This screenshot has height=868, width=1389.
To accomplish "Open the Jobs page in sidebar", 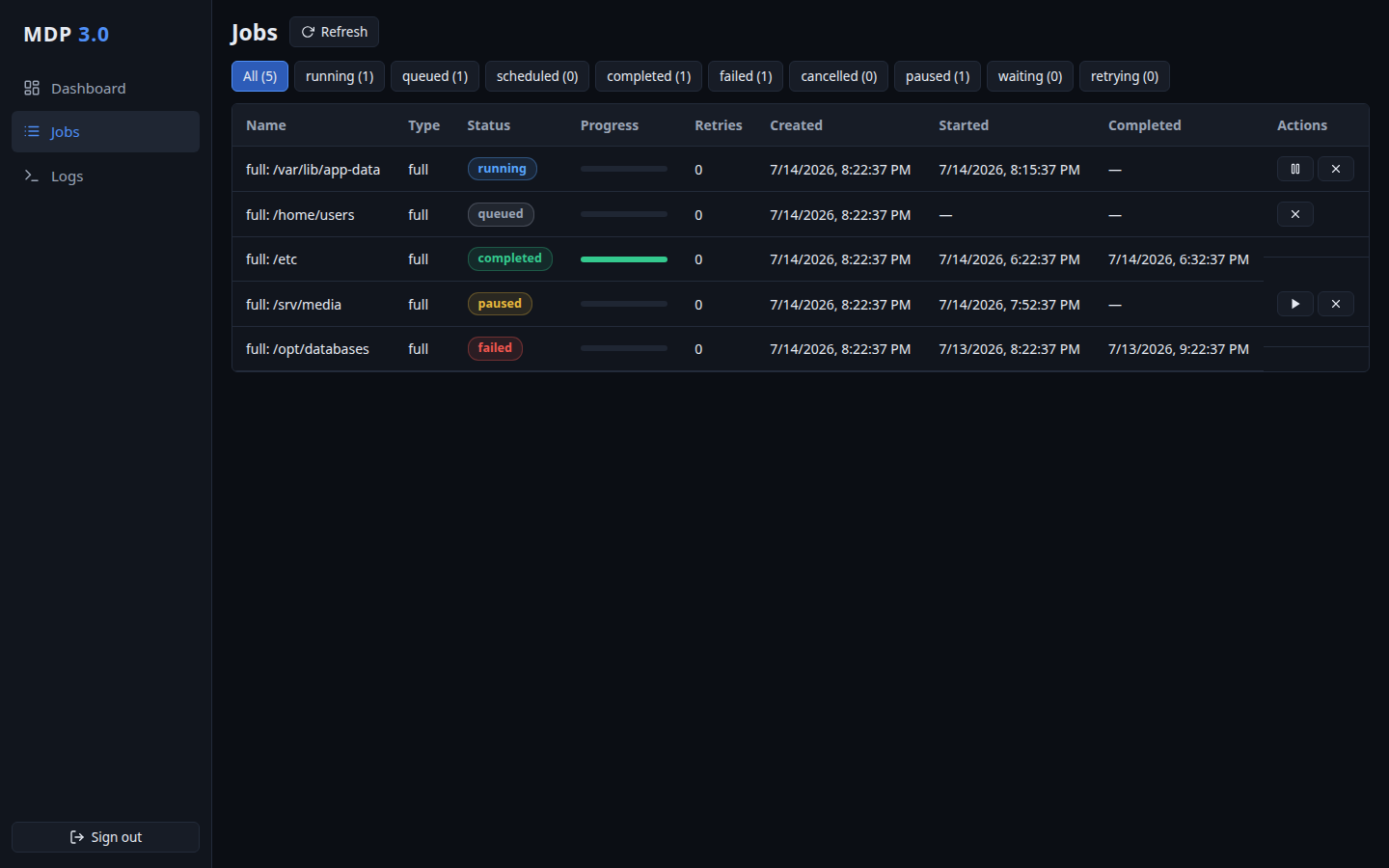I will [x=105, y=131].
